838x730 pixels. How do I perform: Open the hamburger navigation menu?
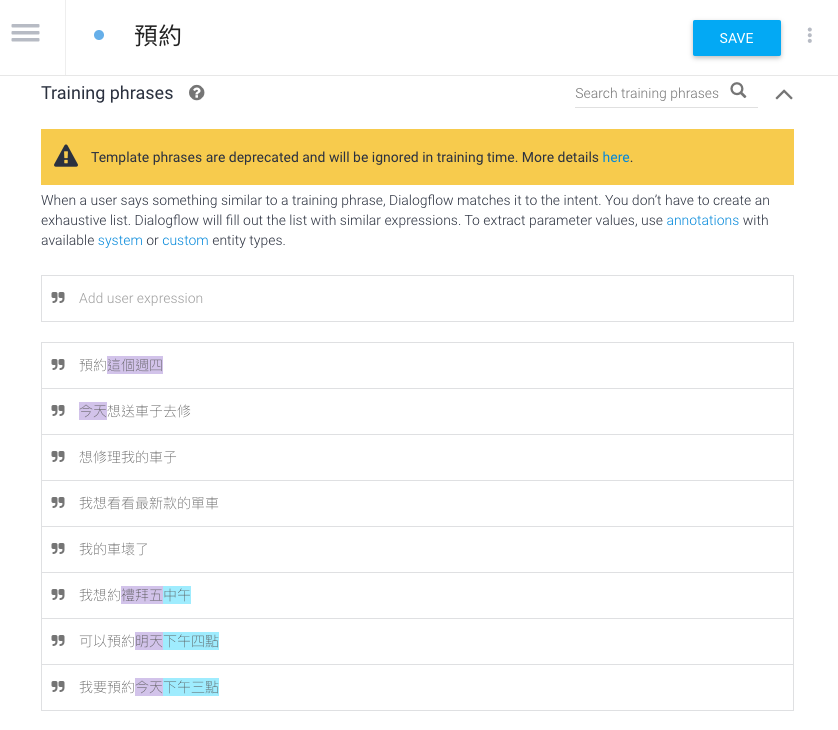tap(25, 33)
